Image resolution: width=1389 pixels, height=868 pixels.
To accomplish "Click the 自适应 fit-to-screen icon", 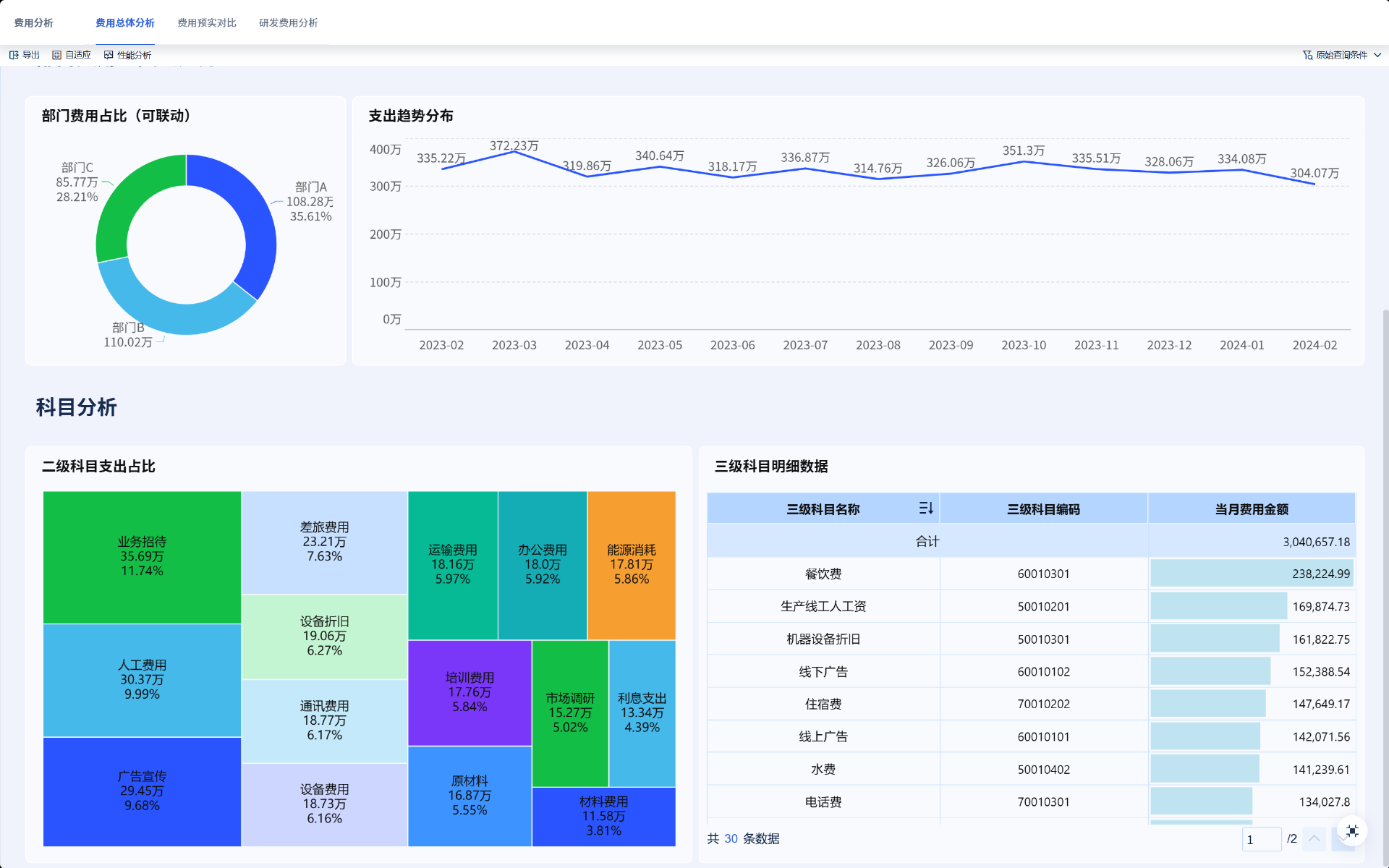I will click(x=56, y=55).
